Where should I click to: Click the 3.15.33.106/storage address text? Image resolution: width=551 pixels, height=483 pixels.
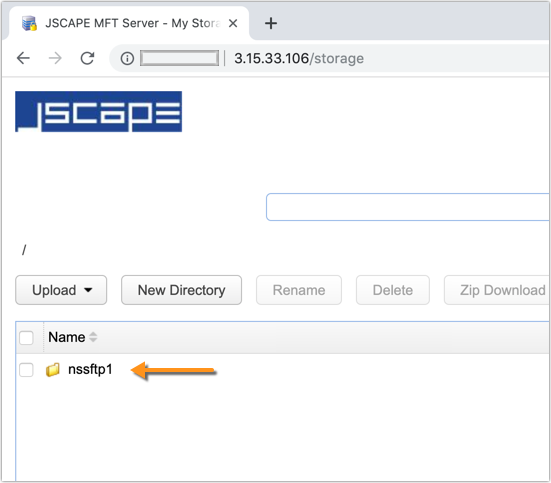tap(299, 58)
